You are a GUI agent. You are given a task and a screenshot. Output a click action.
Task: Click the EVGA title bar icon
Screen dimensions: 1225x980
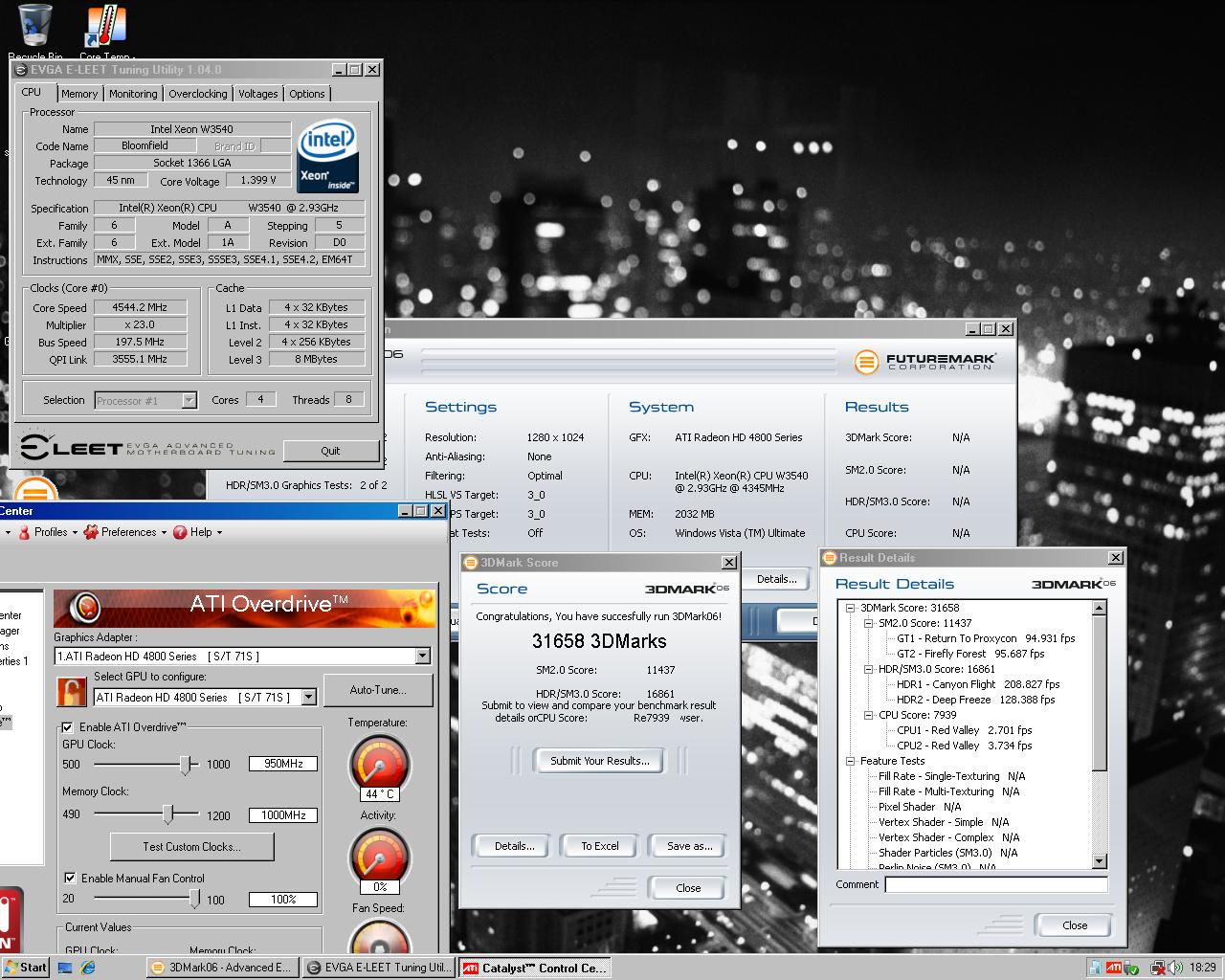[21, 70]
